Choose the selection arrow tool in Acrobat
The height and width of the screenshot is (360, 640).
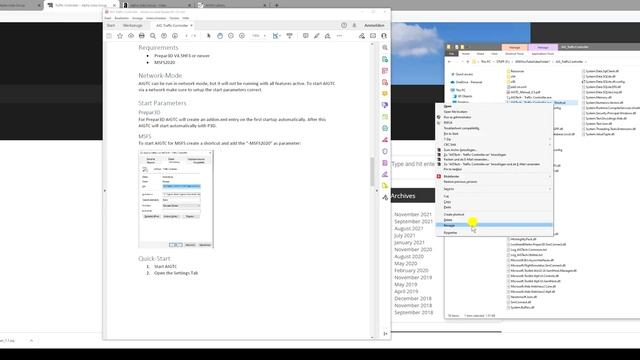(x=209, y=36)
